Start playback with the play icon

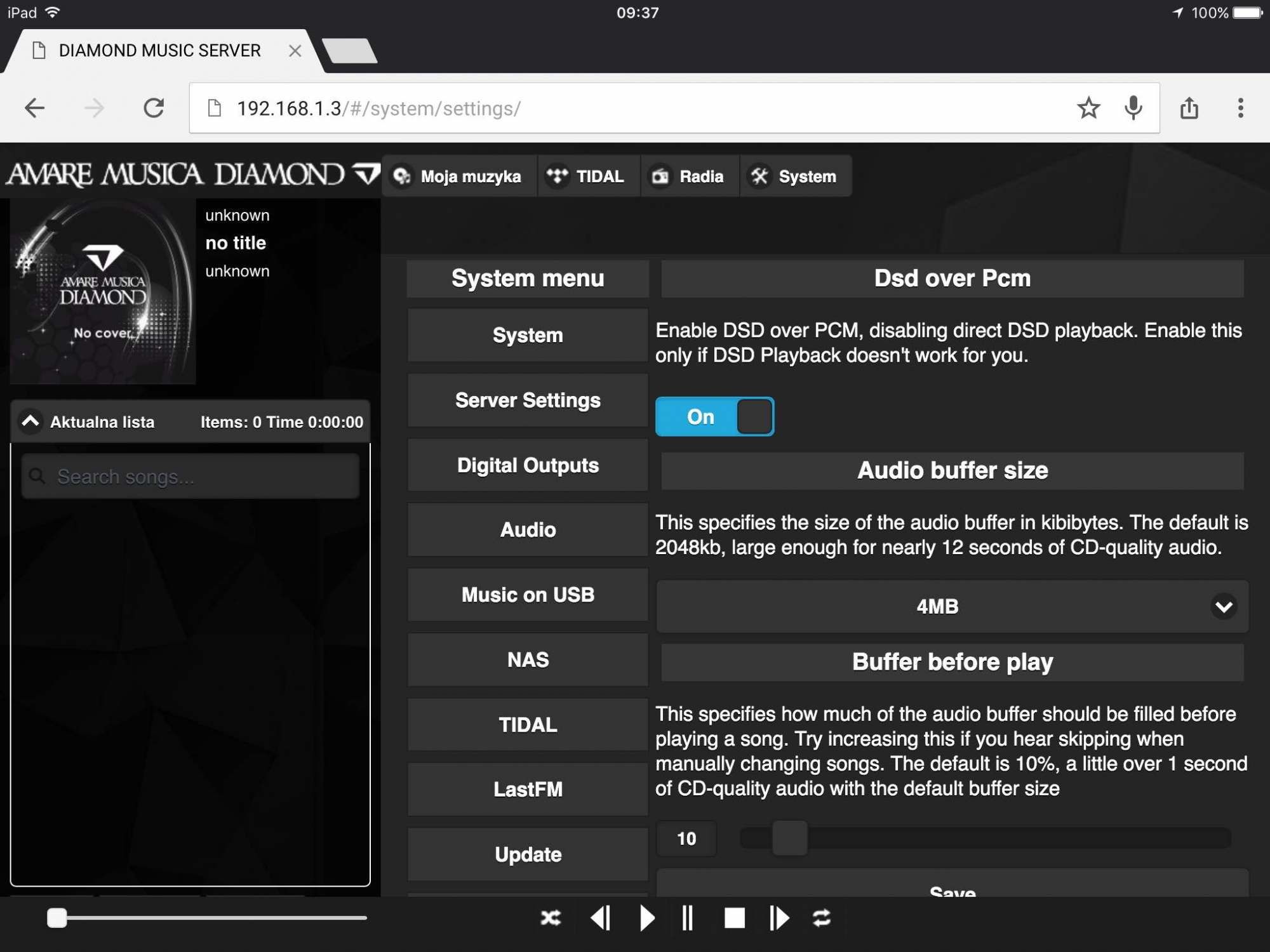click(x=647, y=918)
